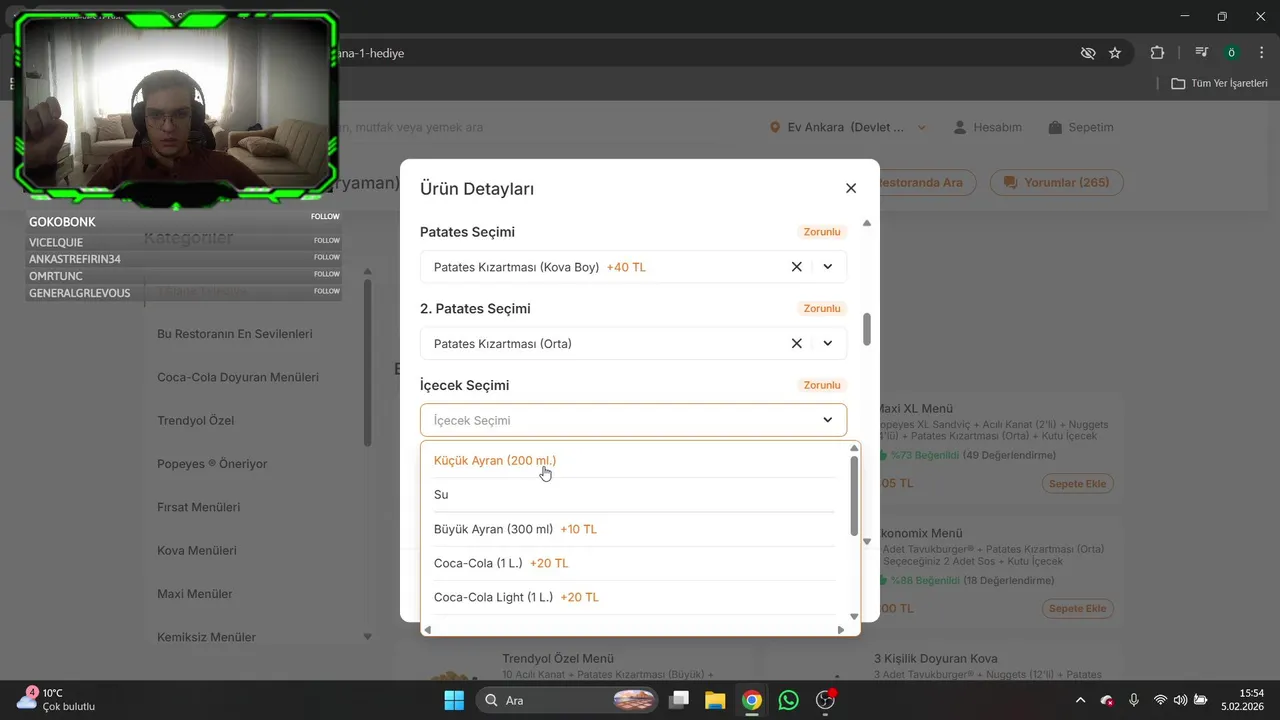1280x720 pixels.
Task: Choose Su from drink list
Action: (x=634, y=495)
